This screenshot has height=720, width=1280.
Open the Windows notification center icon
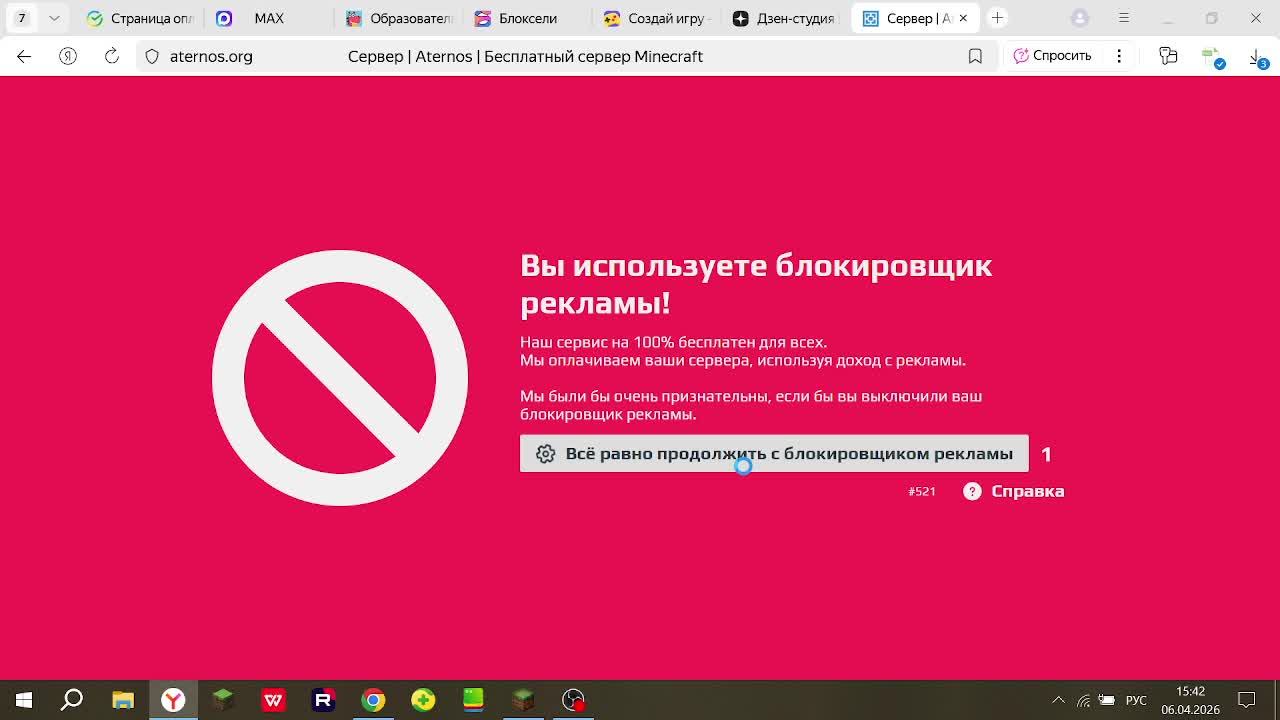click(x=1247, y=700)
